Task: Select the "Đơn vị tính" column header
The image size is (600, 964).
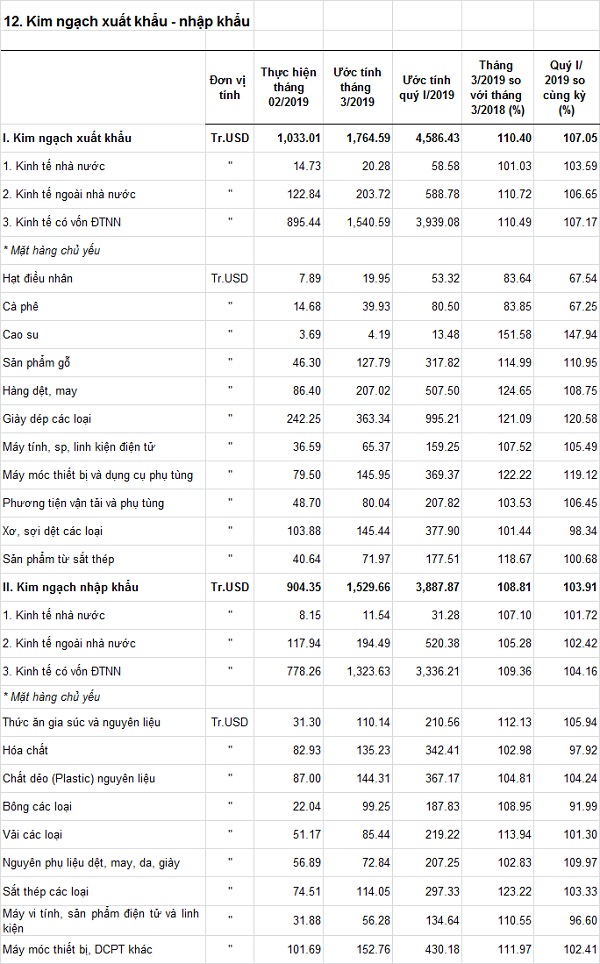Action: click(x=228, y=87)
